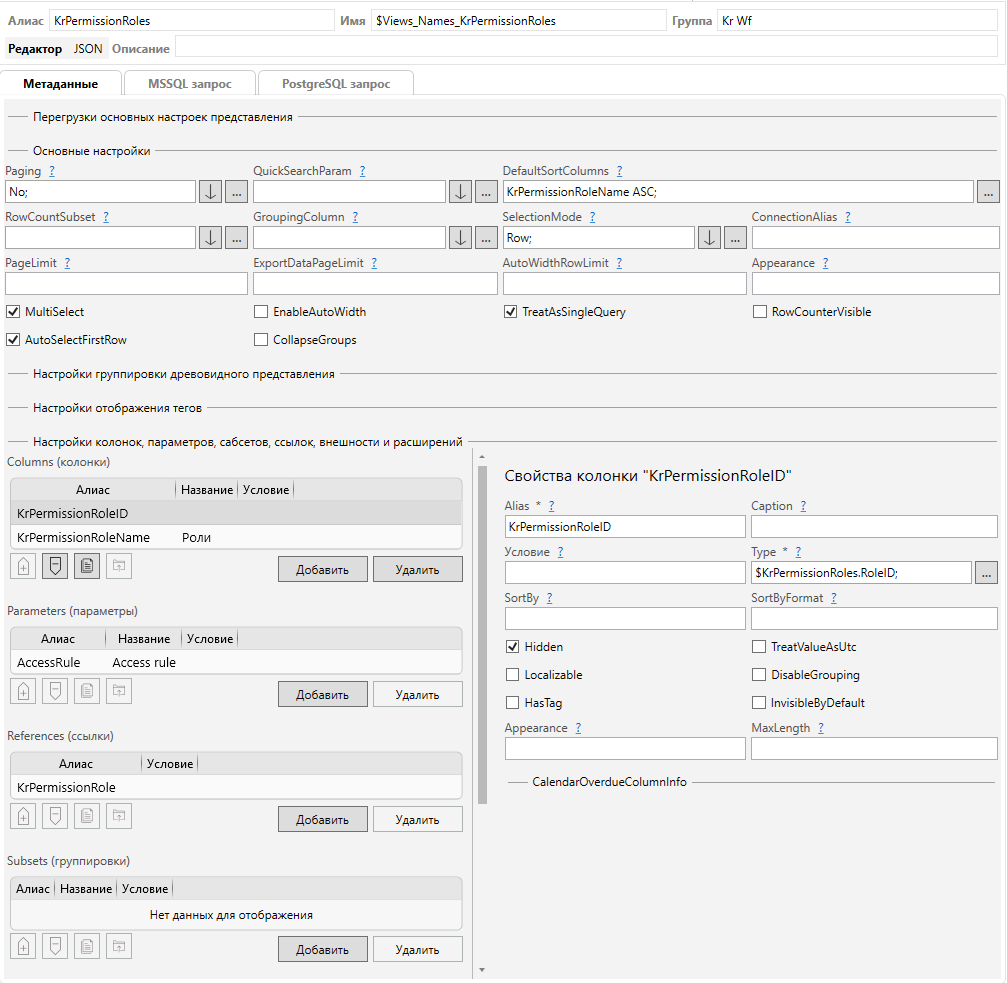This screenshot has height=983, width=1007.
Task: Open the SelectionMode down-arrow dropdown
Action: point(708,237)
